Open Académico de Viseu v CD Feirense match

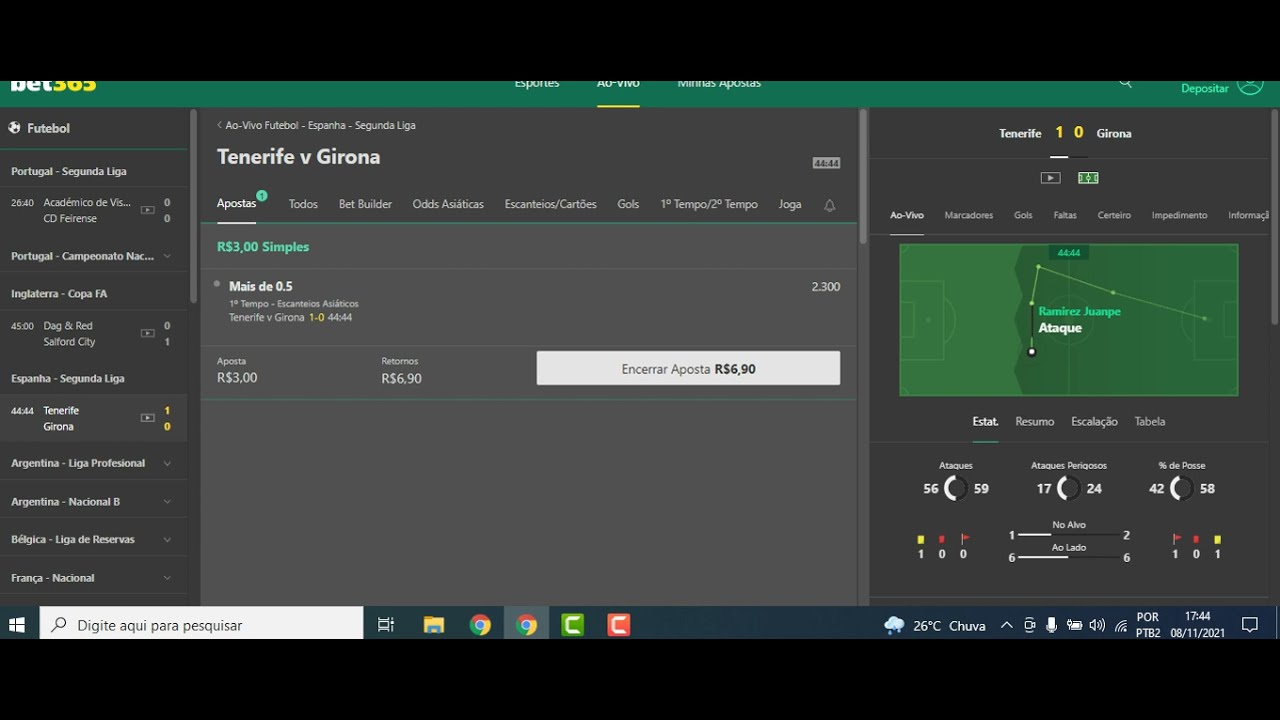coord(93,210)
